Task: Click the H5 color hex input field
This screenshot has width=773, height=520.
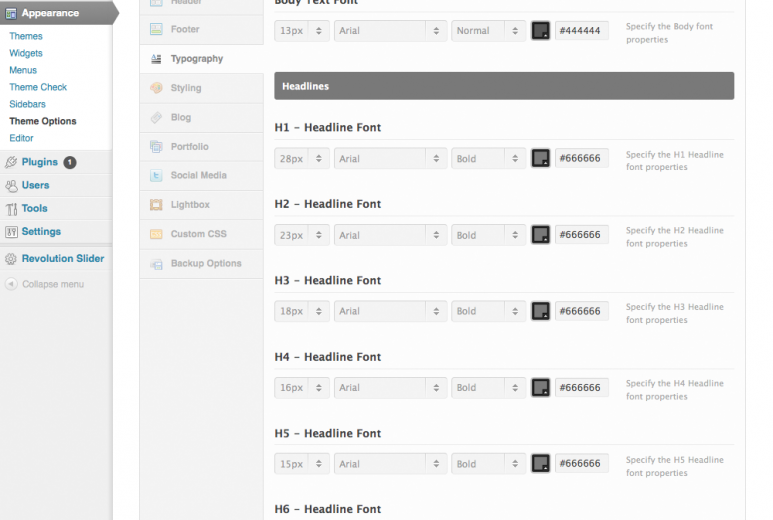Action: (x=581, y=464)
